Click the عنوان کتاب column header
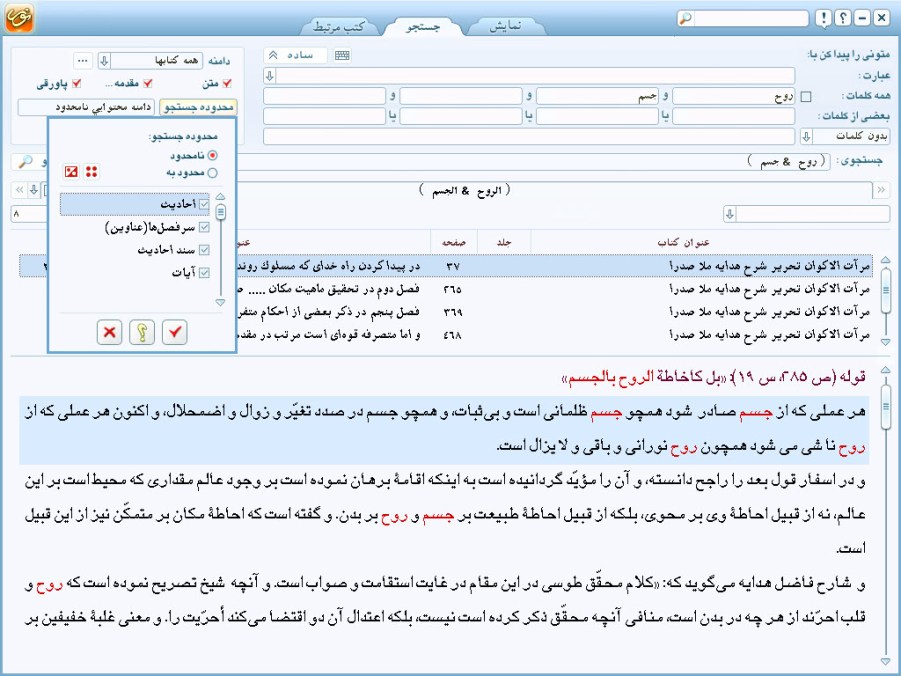Image resolution: width=901 pixels, height=676 pixels. tap(683, 243)
